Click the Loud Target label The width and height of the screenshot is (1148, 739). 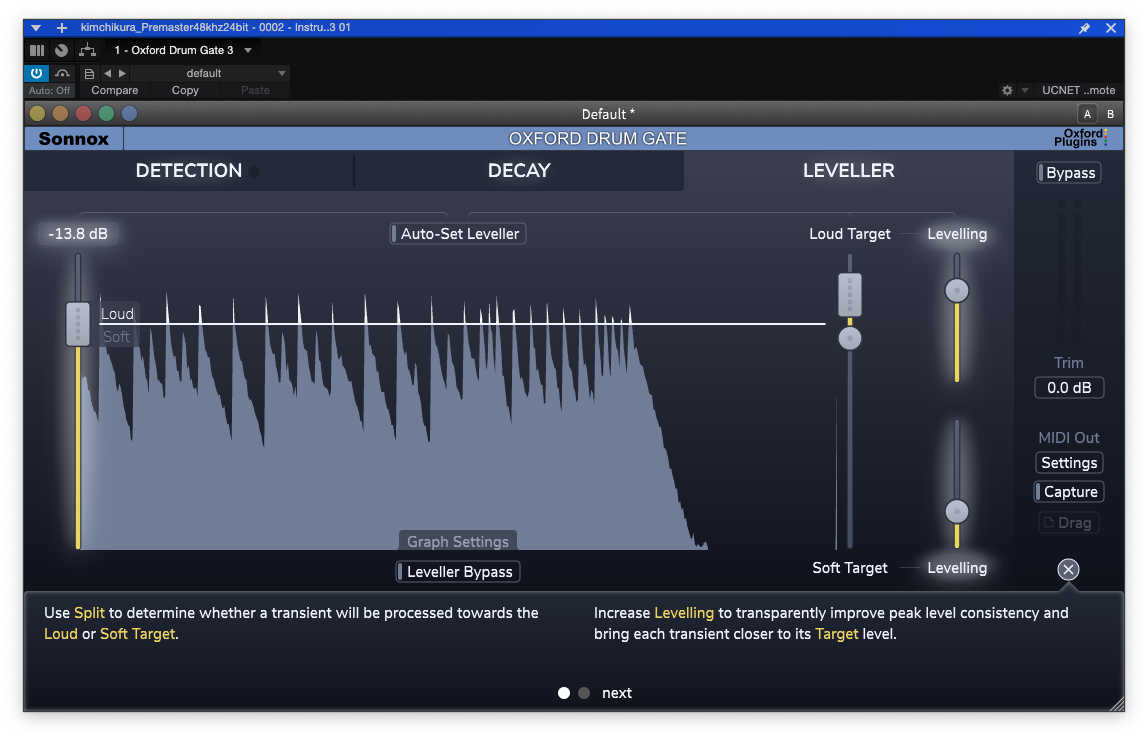click(x=849, y=234)
